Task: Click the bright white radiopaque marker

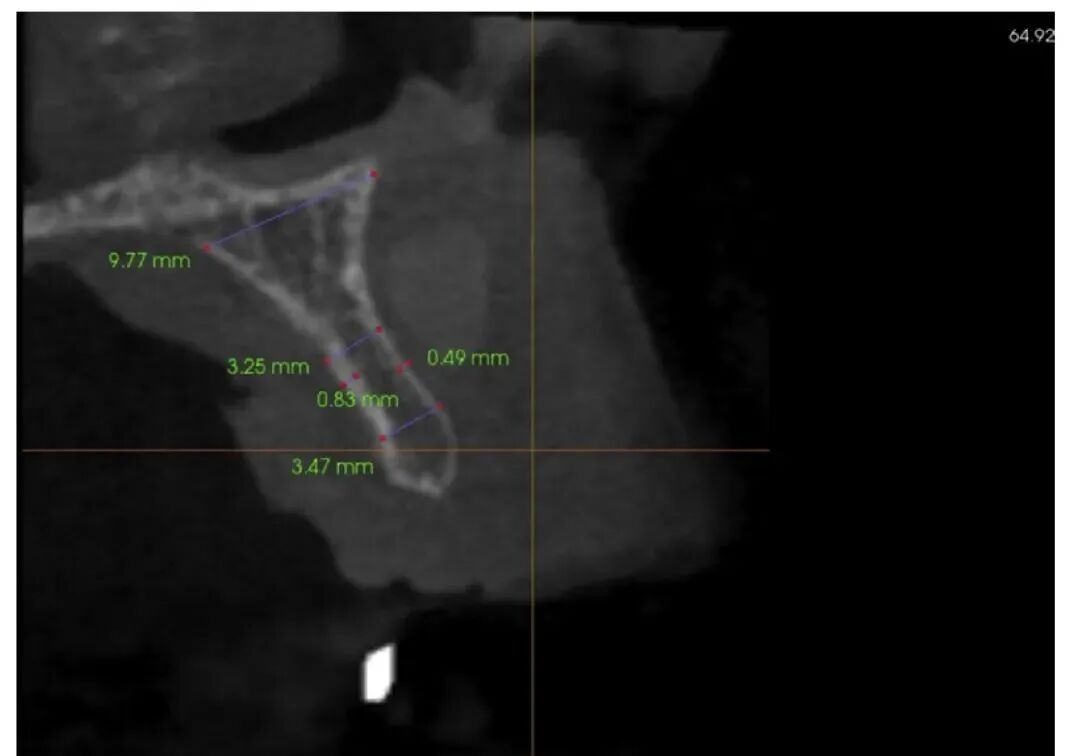Action: (x=378, y=673)
